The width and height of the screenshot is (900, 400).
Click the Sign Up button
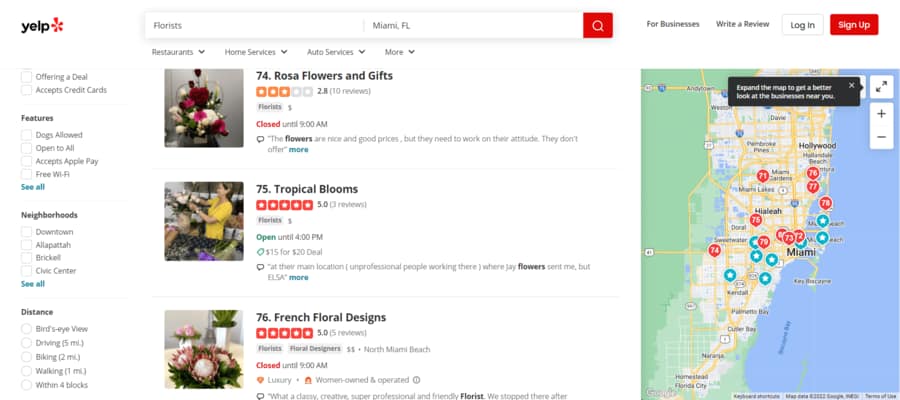pos(853,25)
